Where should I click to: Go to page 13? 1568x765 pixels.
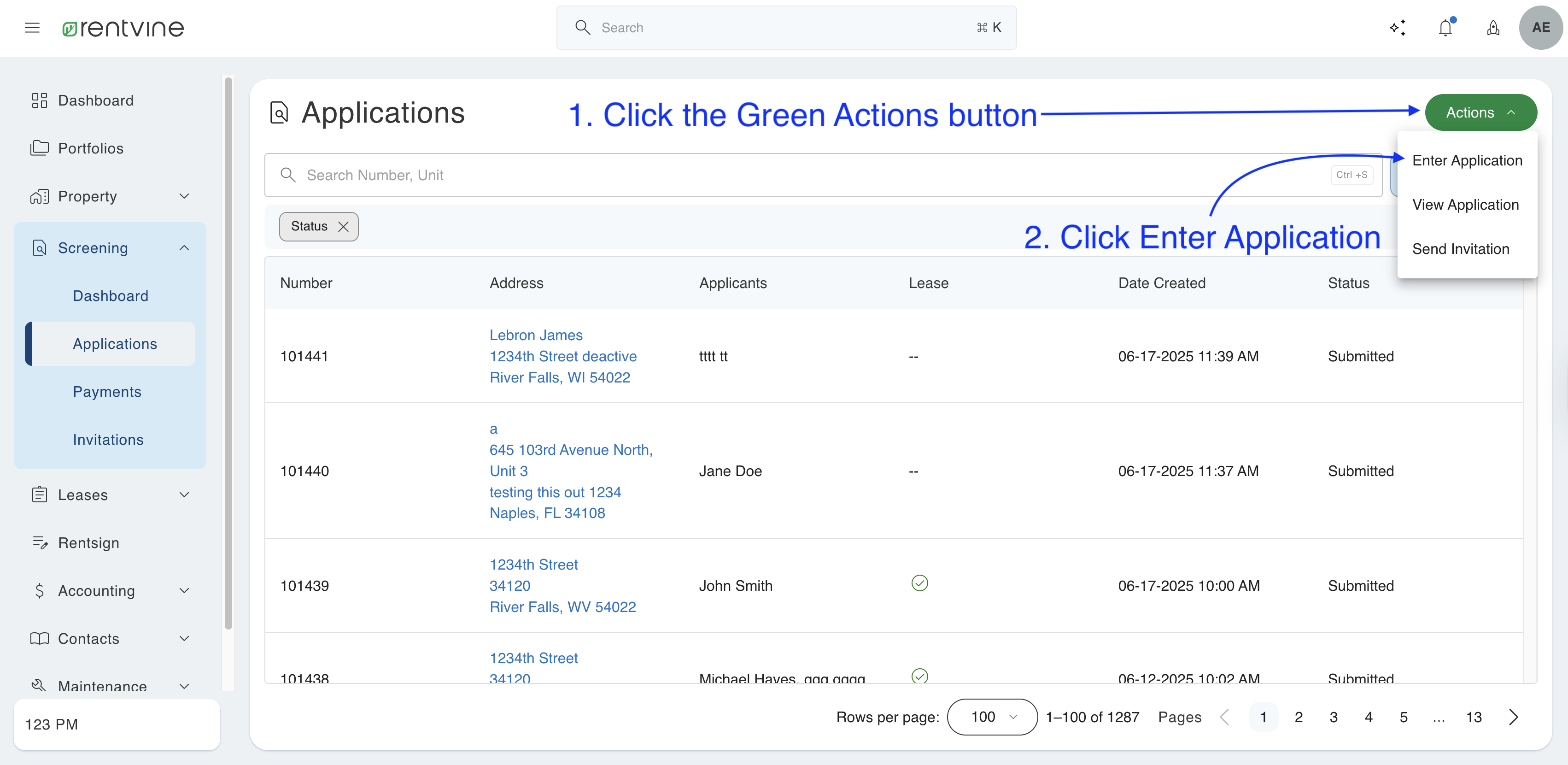point(1474,717)
